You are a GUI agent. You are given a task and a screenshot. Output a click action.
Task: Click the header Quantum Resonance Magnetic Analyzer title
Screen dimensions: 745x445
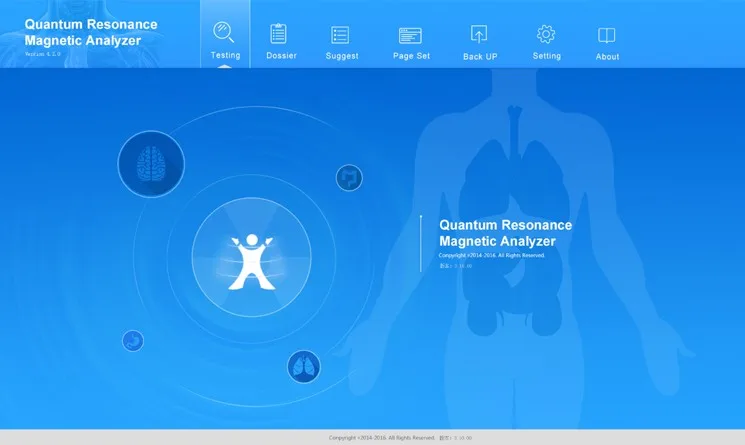click(91, 32)
